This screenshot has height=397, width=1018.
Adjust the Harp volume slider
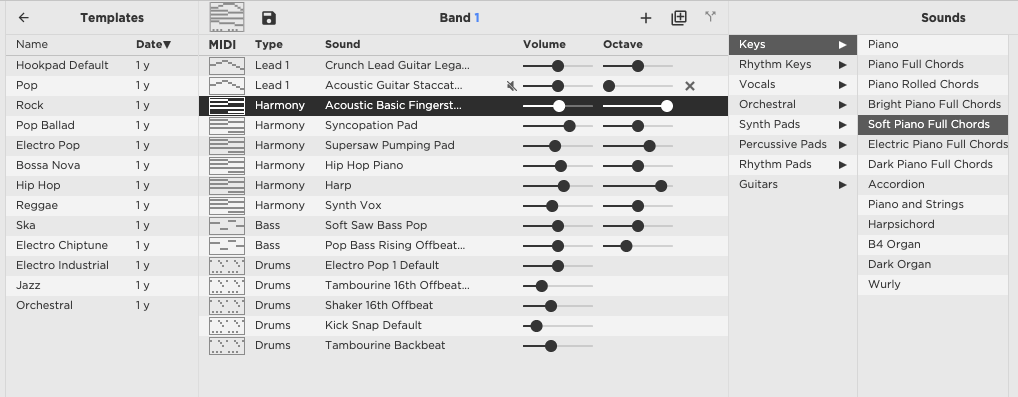[x=558, y=186]
